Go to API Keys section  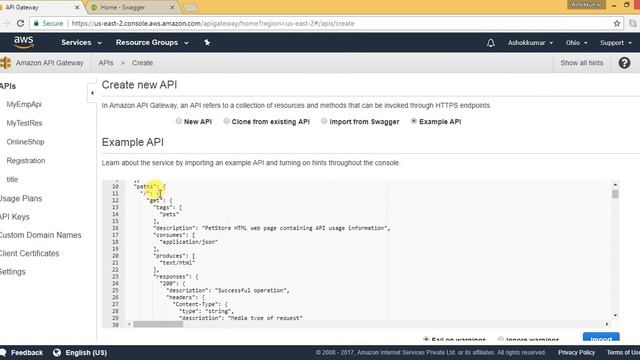(15, 217)
